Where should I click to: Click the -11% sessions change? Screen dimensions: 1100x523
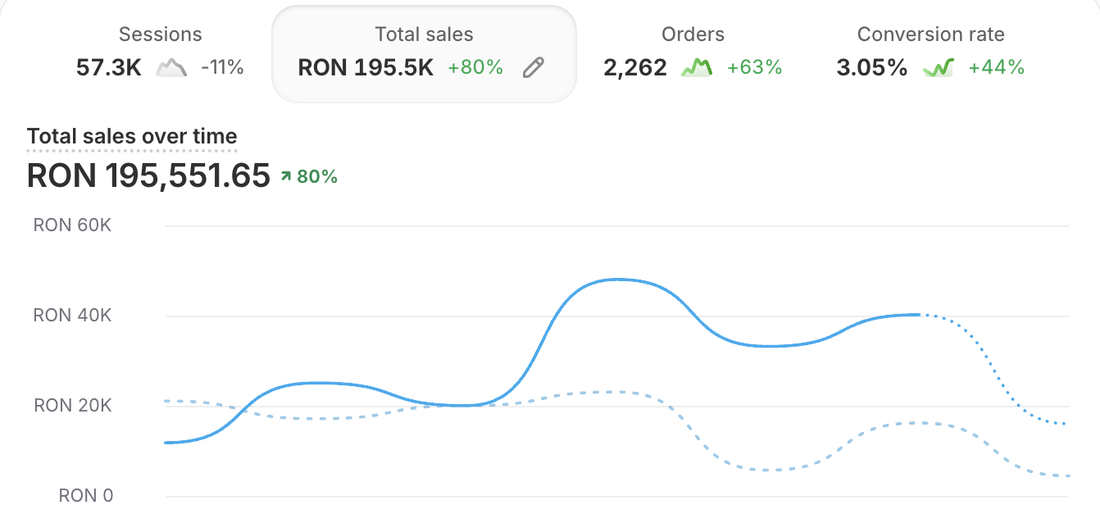pyautogui.click(x=222, y=68)
